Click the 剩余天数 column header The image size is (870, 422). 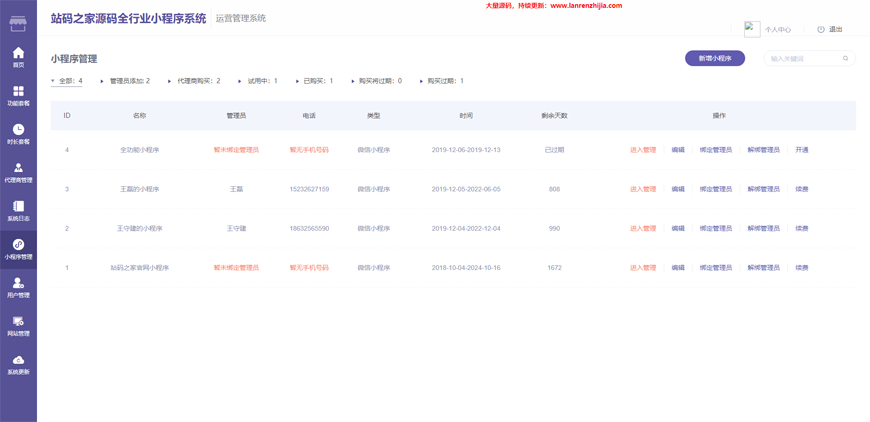point(554,116)
